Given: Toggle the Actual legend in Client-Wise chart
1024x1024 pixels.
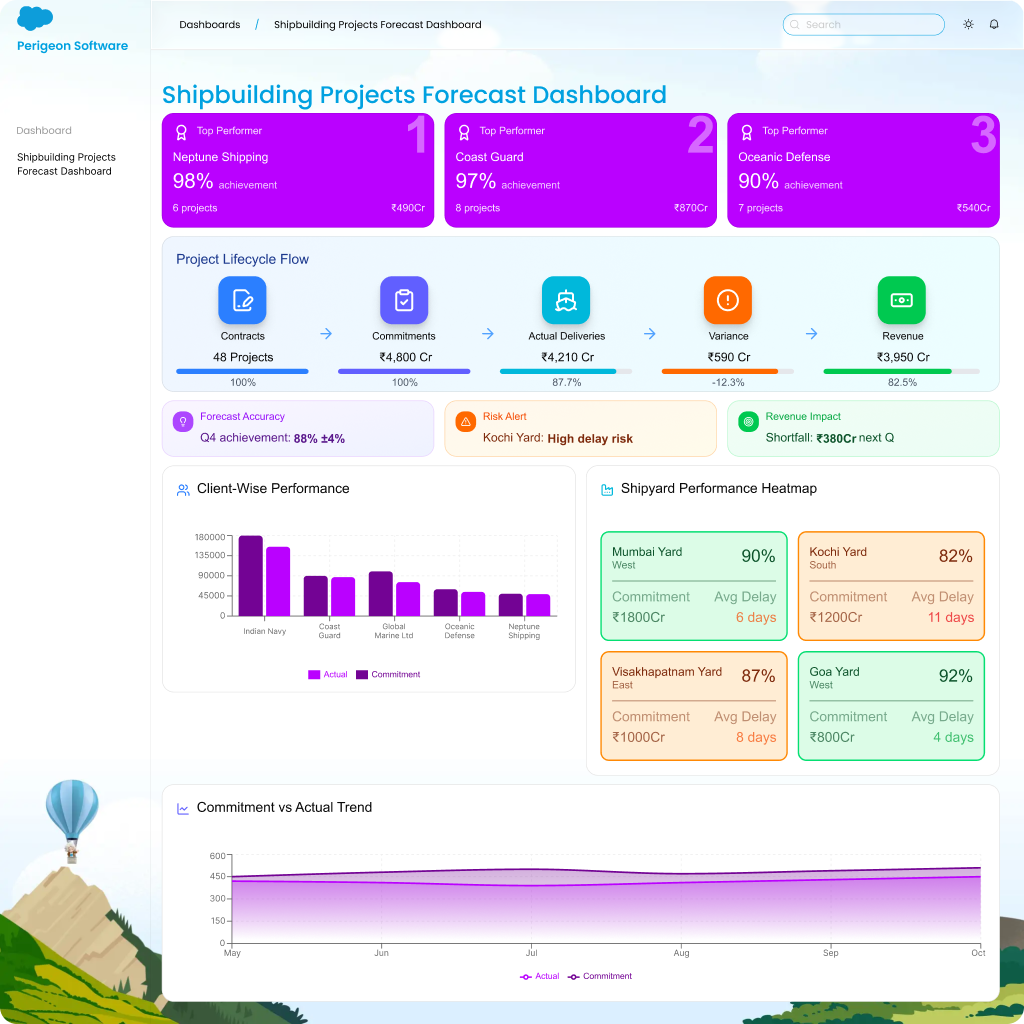Looking at the screenshot, I should click(328, 675).
